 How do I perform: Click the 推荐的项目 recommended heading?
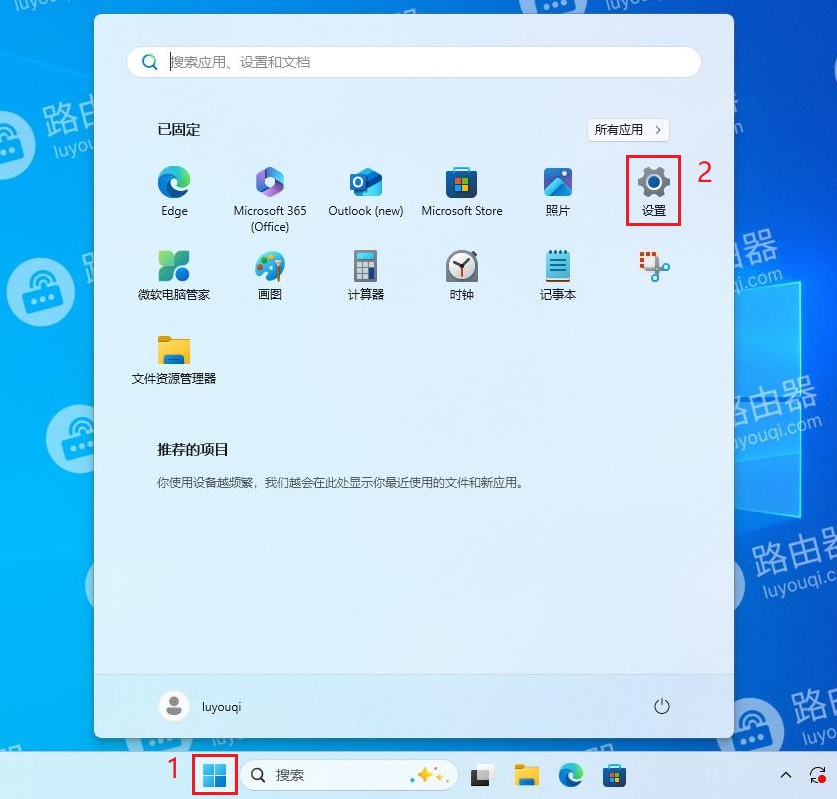(x=193, y=449)
